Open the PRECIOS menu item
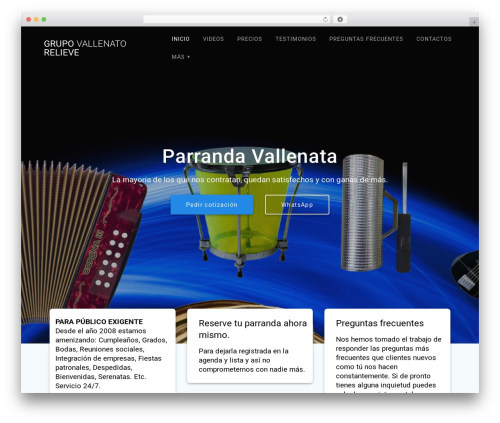500x423 pixels. pos(249,39)
